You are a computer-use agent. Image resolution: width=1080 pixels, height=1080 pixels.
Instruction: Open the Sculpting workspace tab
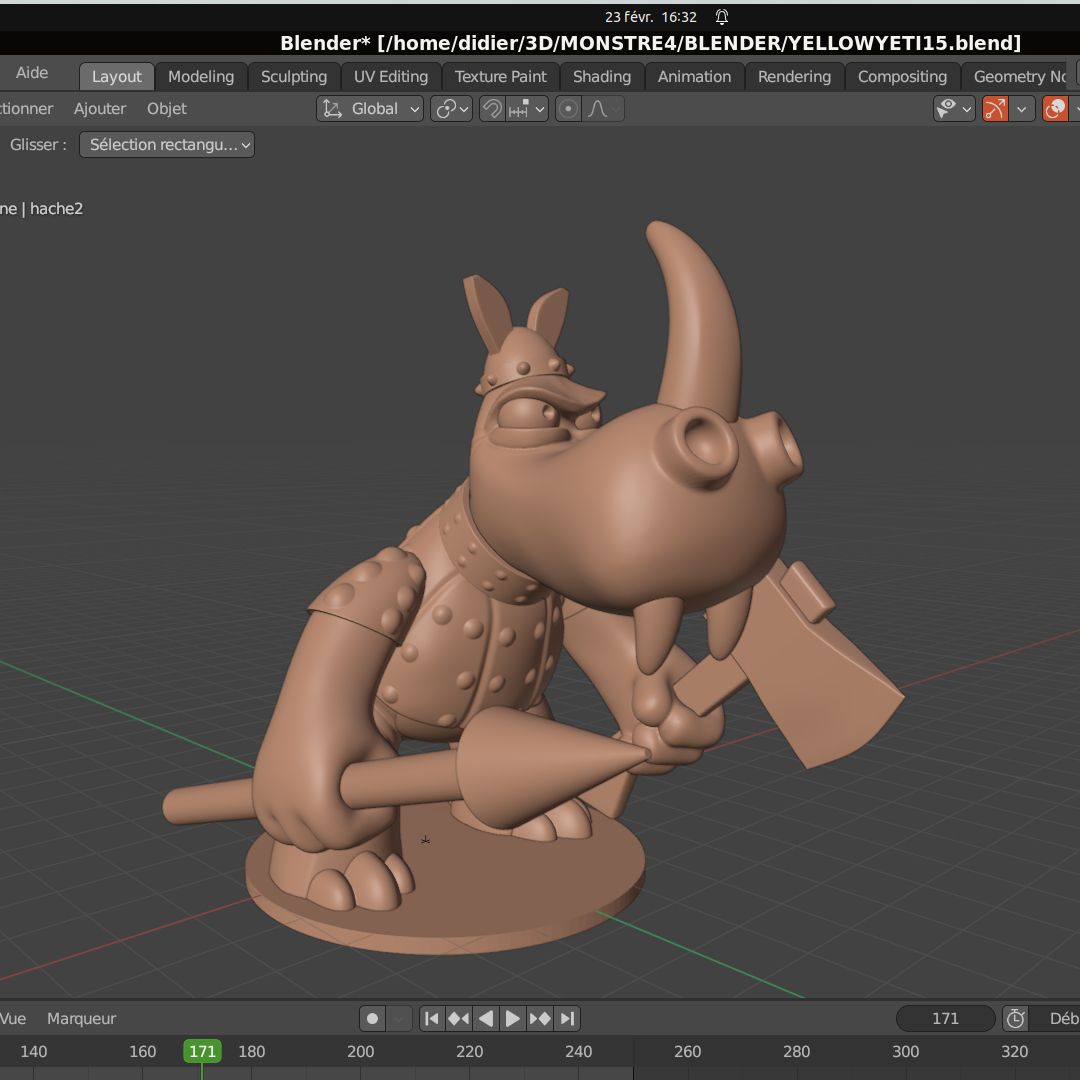(x=293, y=76)
